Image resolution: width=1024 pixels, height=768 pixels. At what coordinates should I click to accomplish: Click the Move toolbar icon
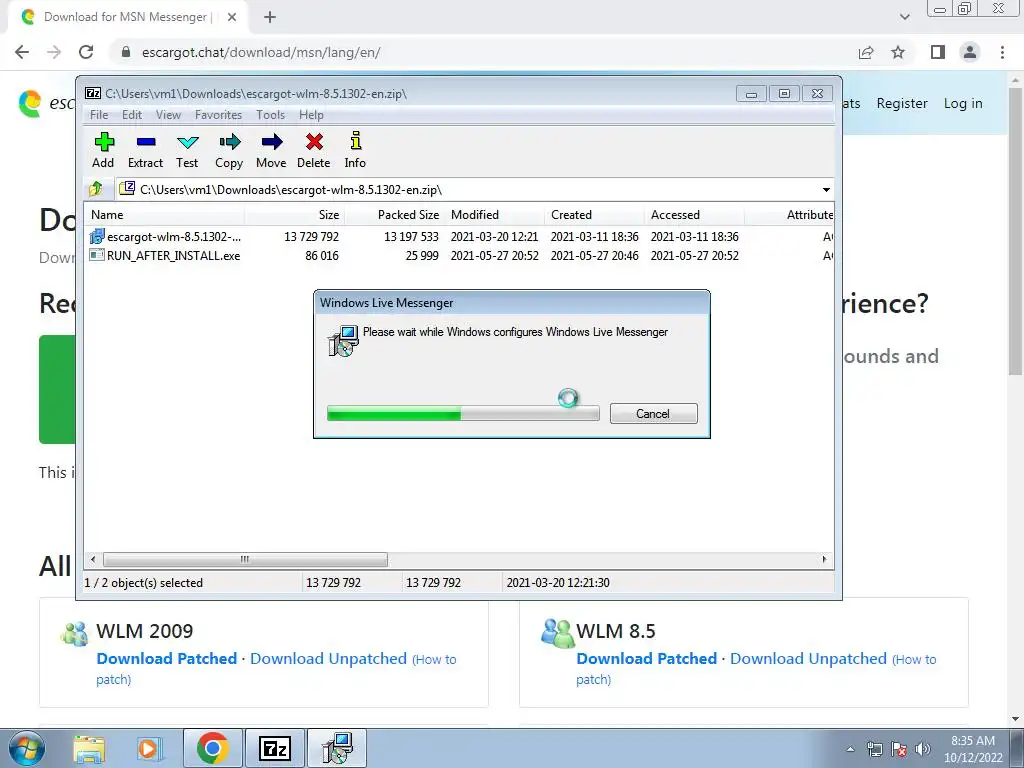[272, 142]
